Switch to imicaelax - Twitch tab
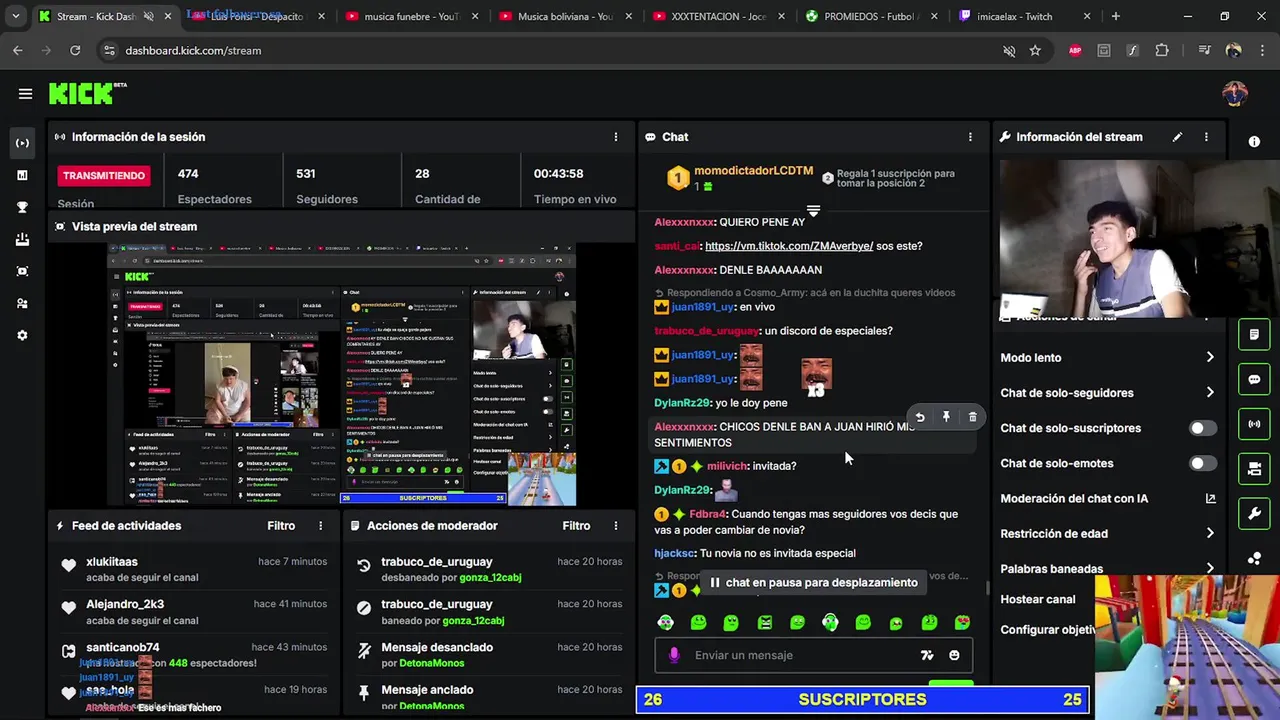 point(1025,17)
